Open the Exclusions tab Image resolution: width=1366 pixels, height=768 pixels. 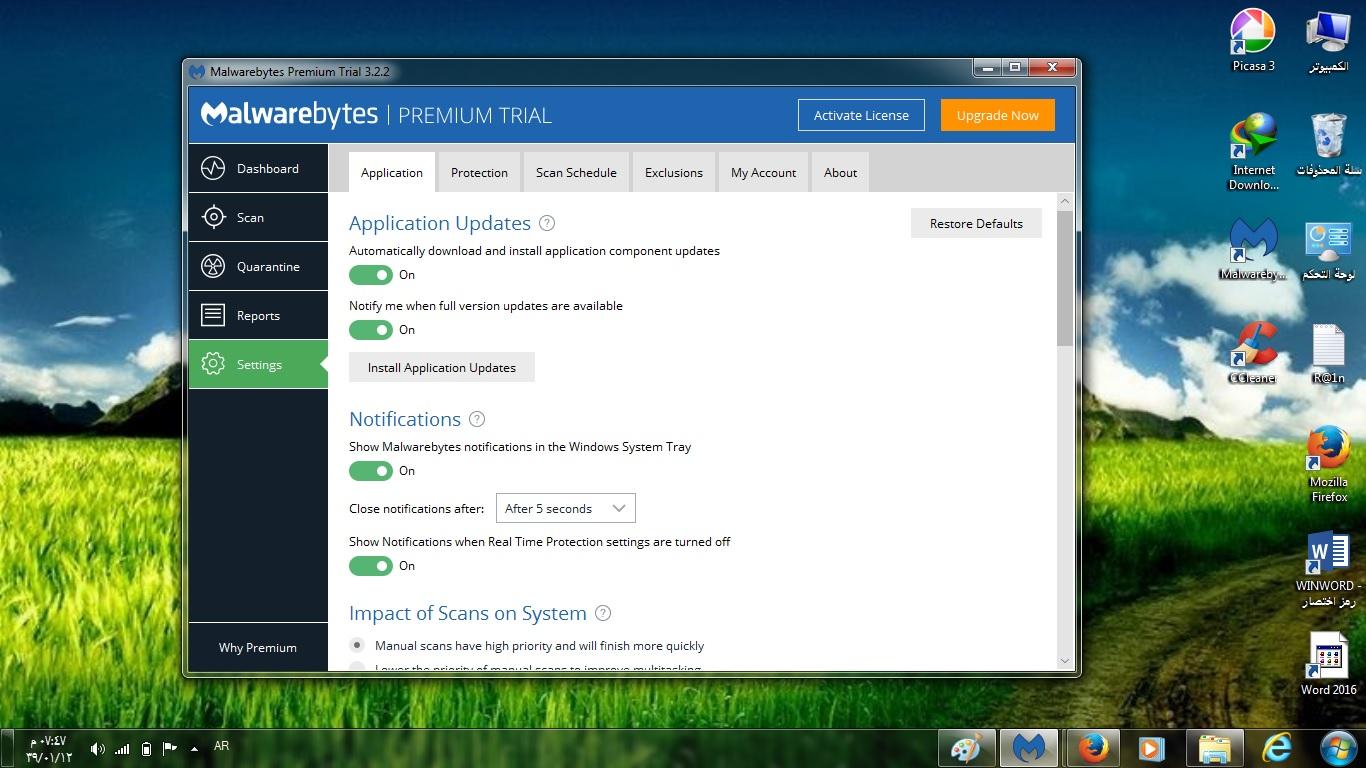674,172
